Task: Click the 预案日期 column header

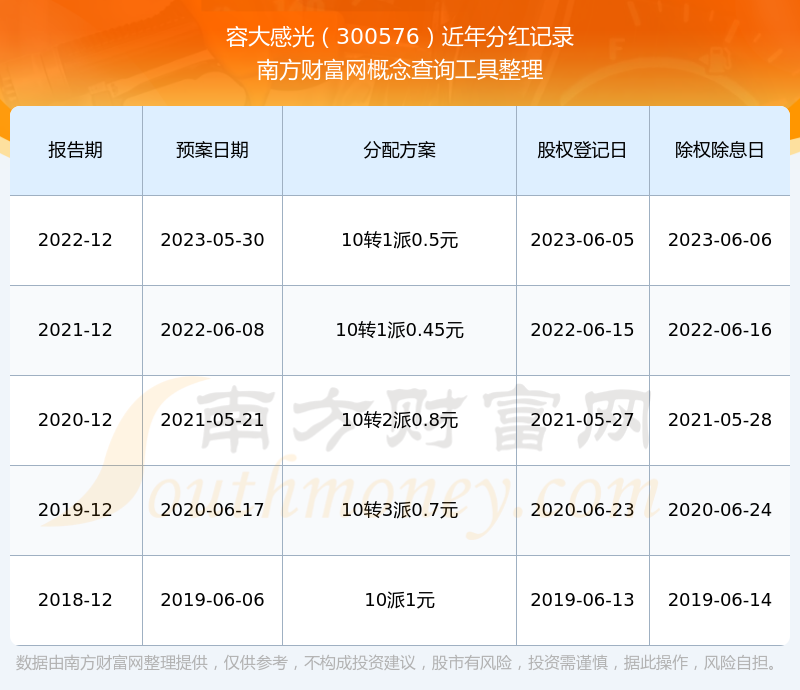Action: [212, 149]
